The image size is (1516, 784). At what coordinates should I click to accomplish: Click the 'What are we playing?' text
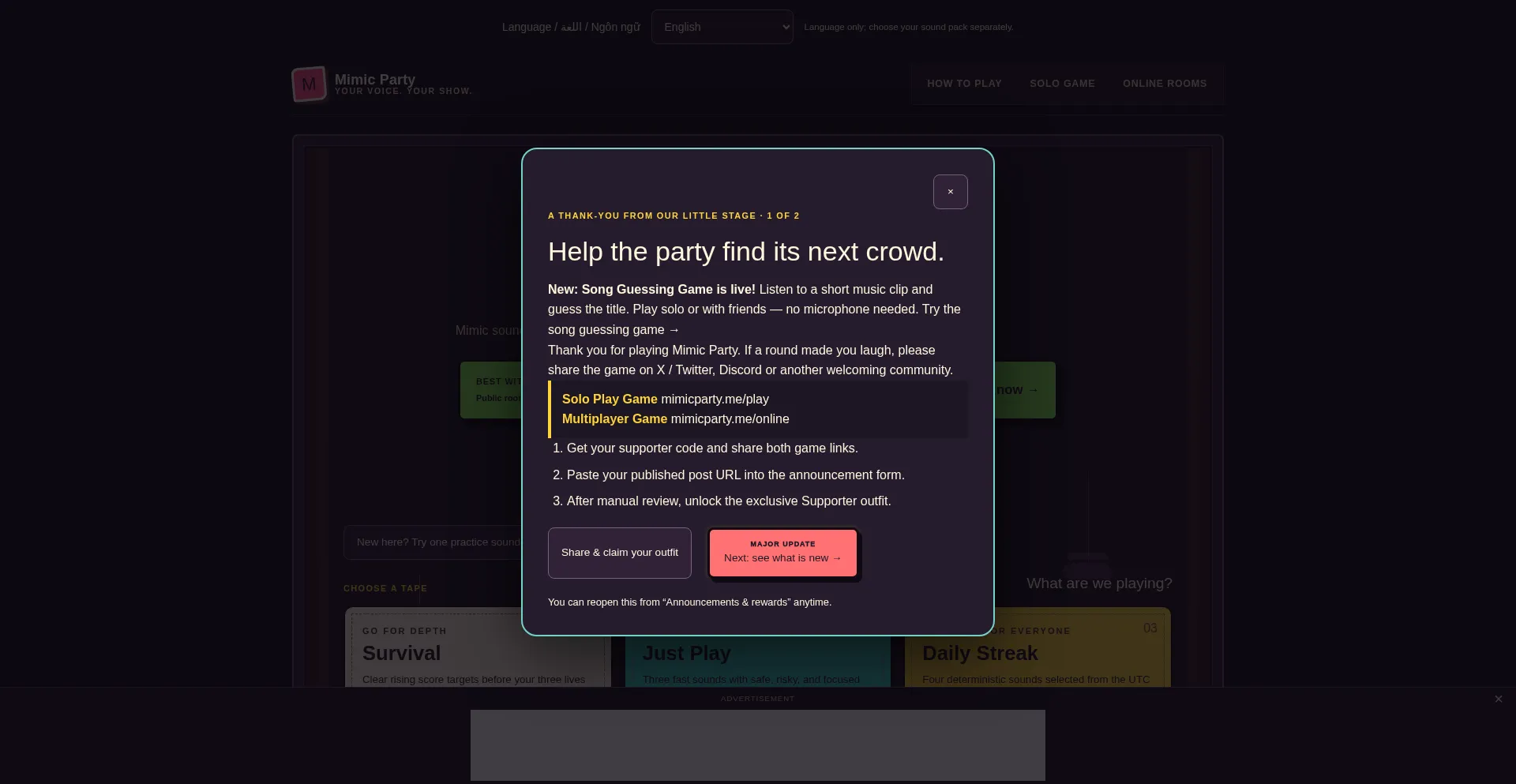1099,583
